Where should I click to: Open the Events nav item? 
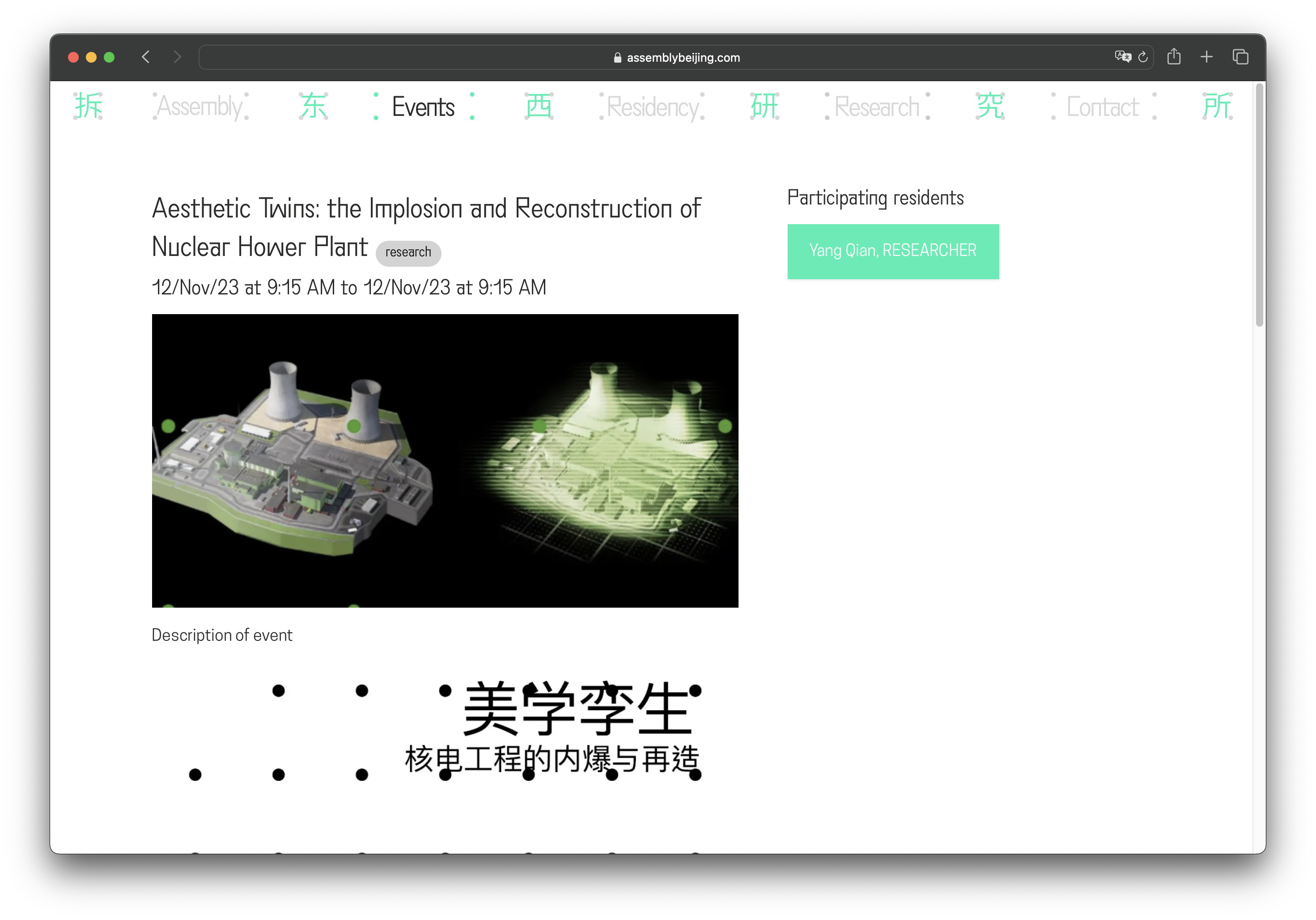pyautogui.click(x=423, y=106)
